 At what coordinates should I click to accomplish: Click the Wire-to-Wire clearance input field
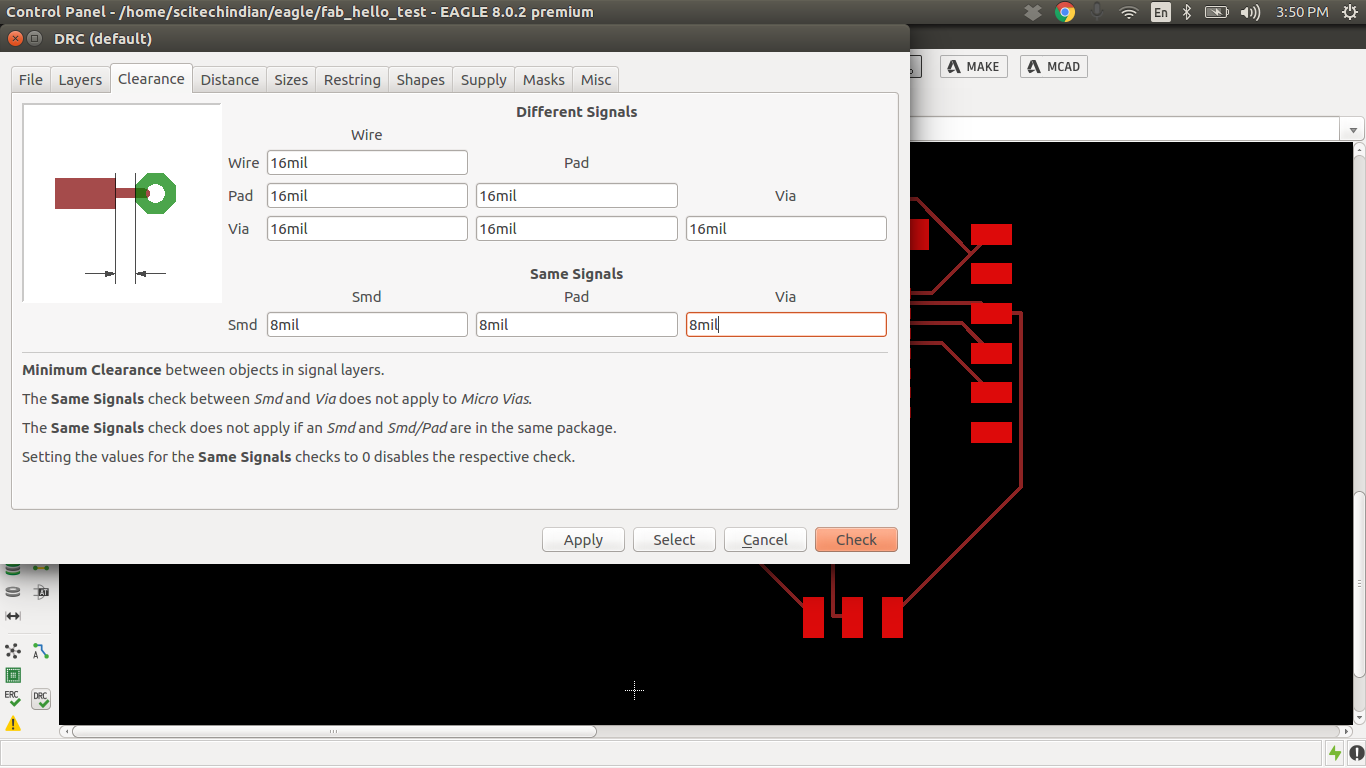367,163
